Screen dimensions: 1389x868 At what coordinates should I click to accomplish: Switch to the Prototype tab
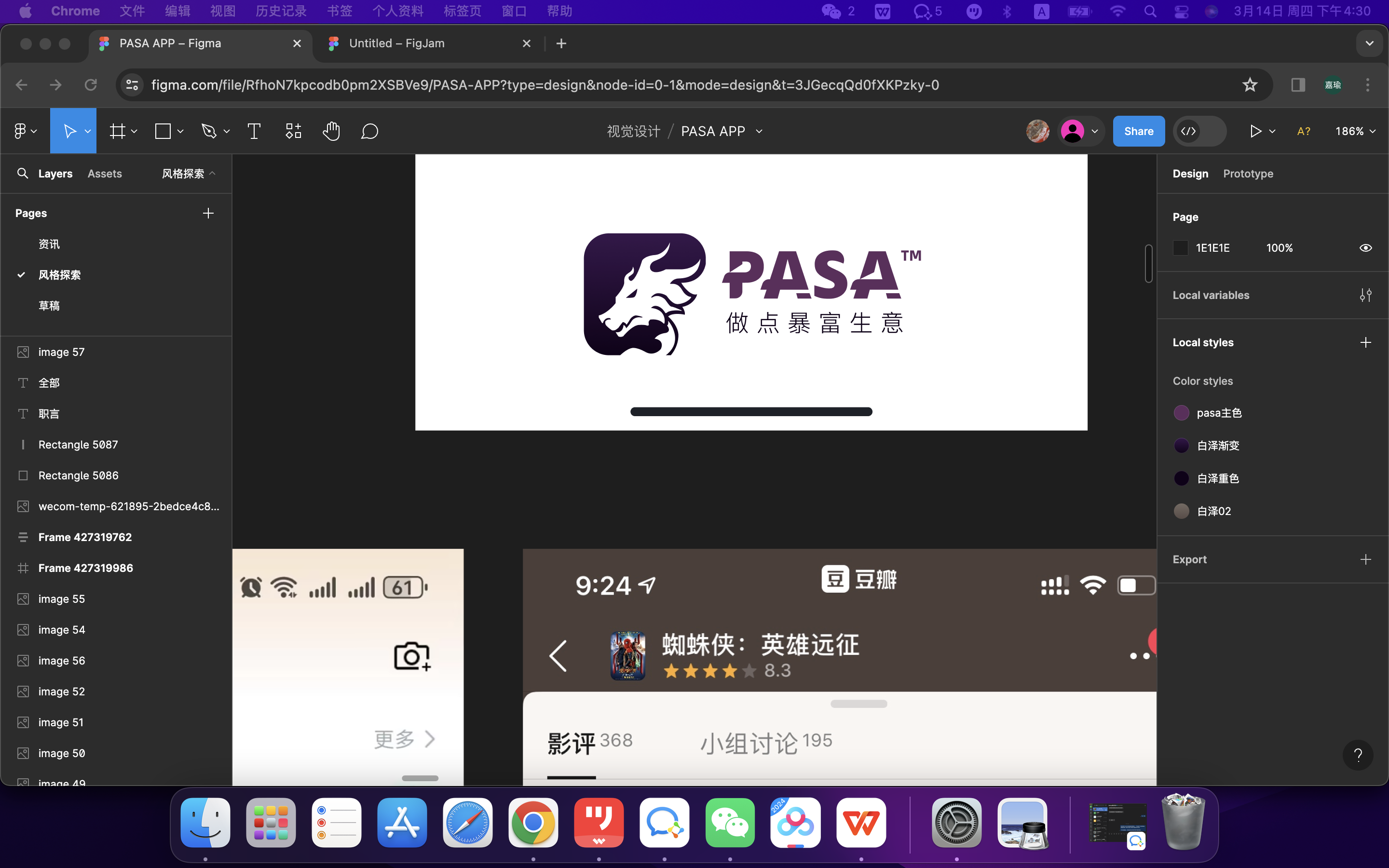(x=1248, y=174)
